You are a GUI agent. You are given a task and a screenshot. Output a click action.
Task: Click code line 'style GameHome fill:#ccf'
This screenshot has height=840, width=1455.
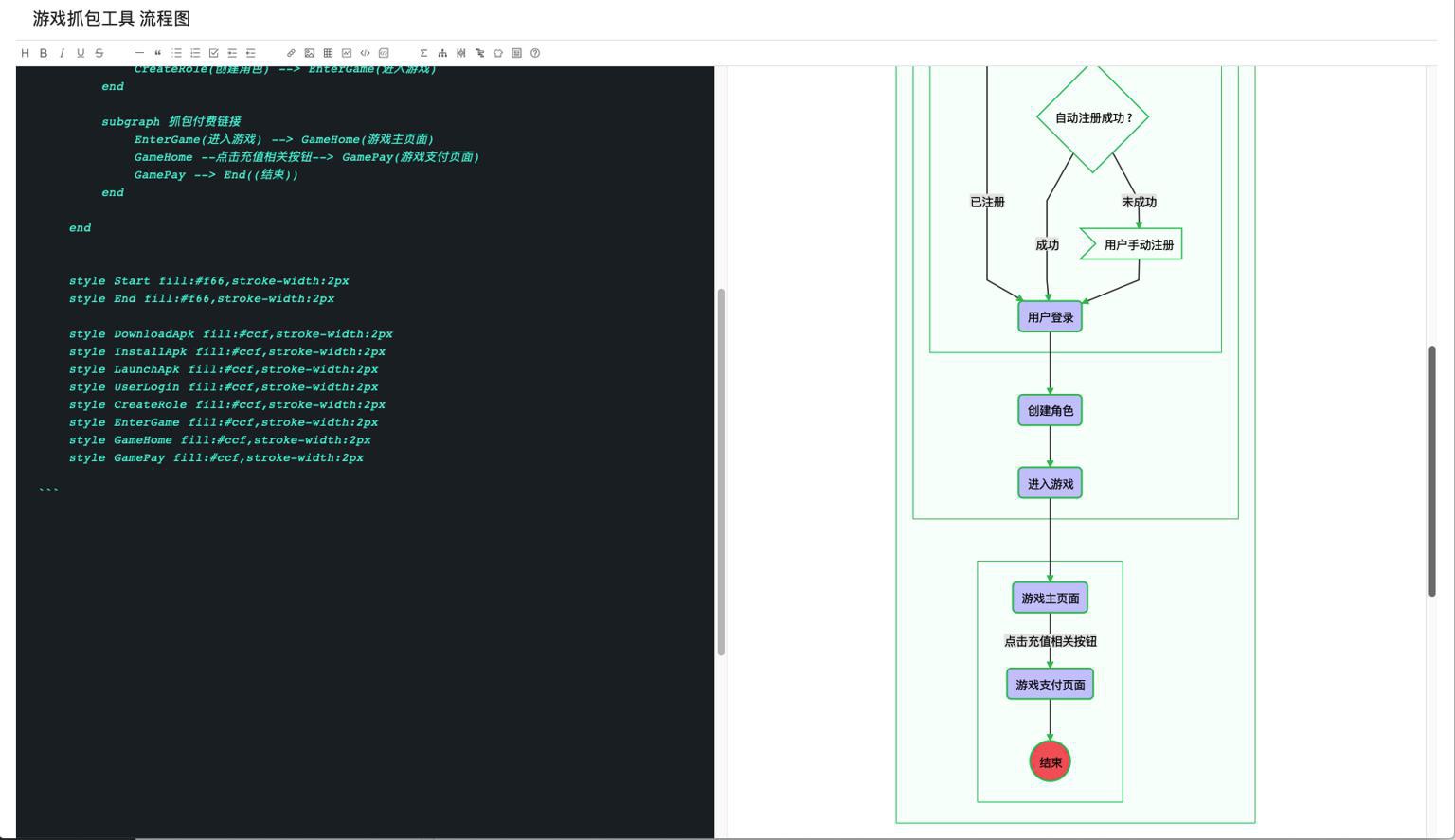pyautogui.click(x=220, y=440)
